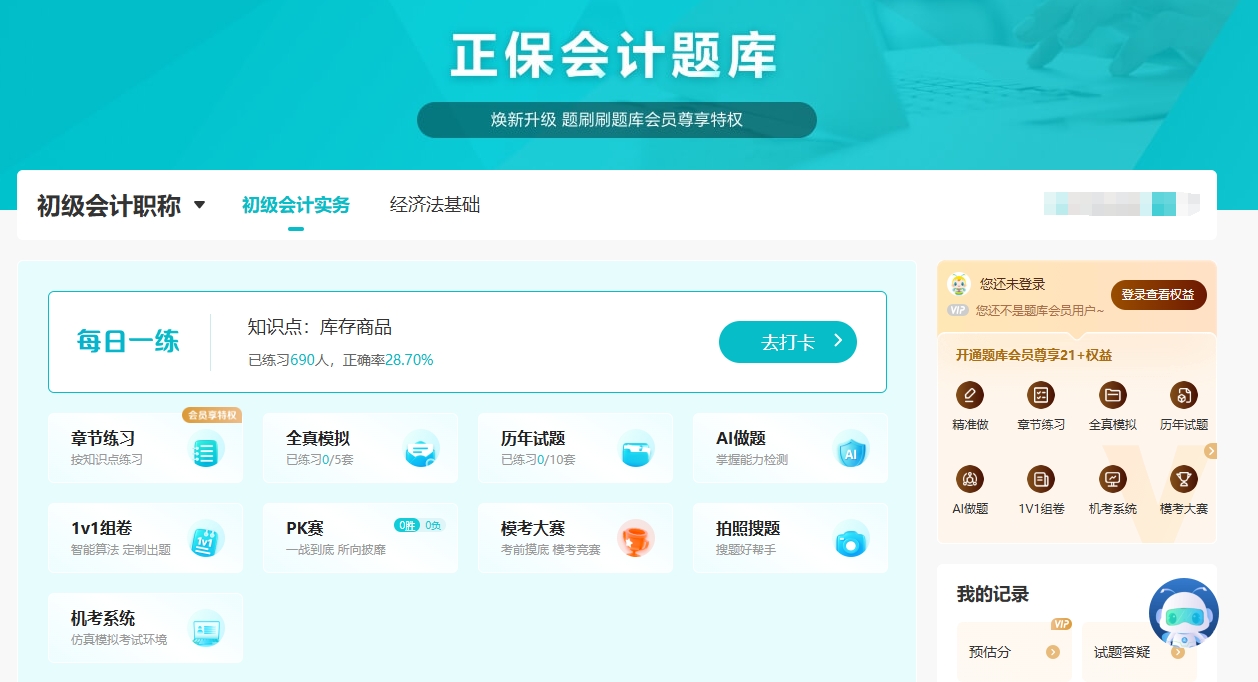The height and width of the screenshot is (682, 1258).
Task: Click 登录查看权益 login button
Action: [x=1158, y=295]
